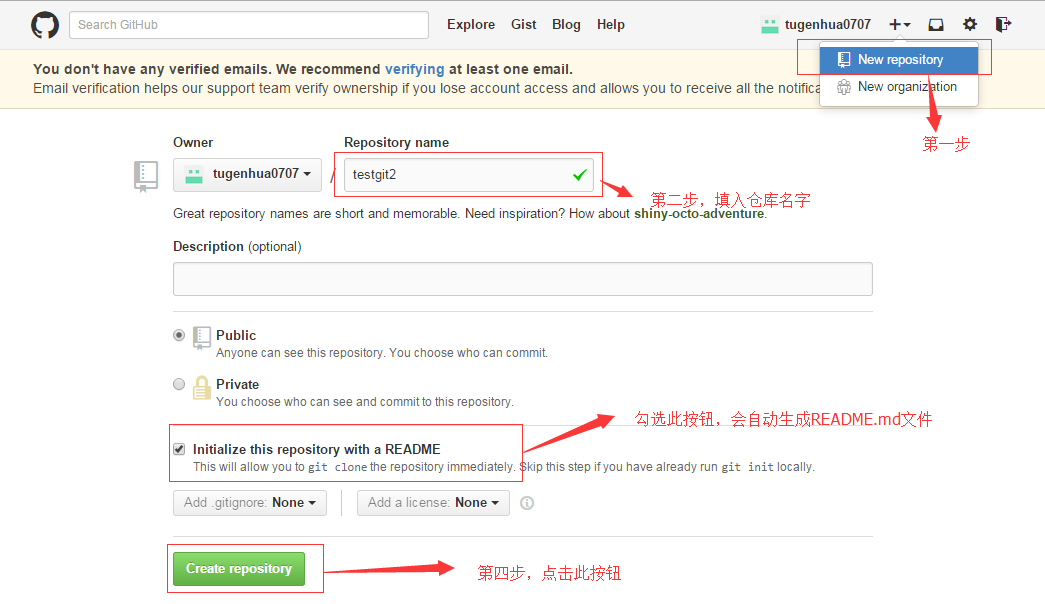Toggle Initialize this repository with a README
This screenshot has height=604, width=1045.
coord(179,449)
